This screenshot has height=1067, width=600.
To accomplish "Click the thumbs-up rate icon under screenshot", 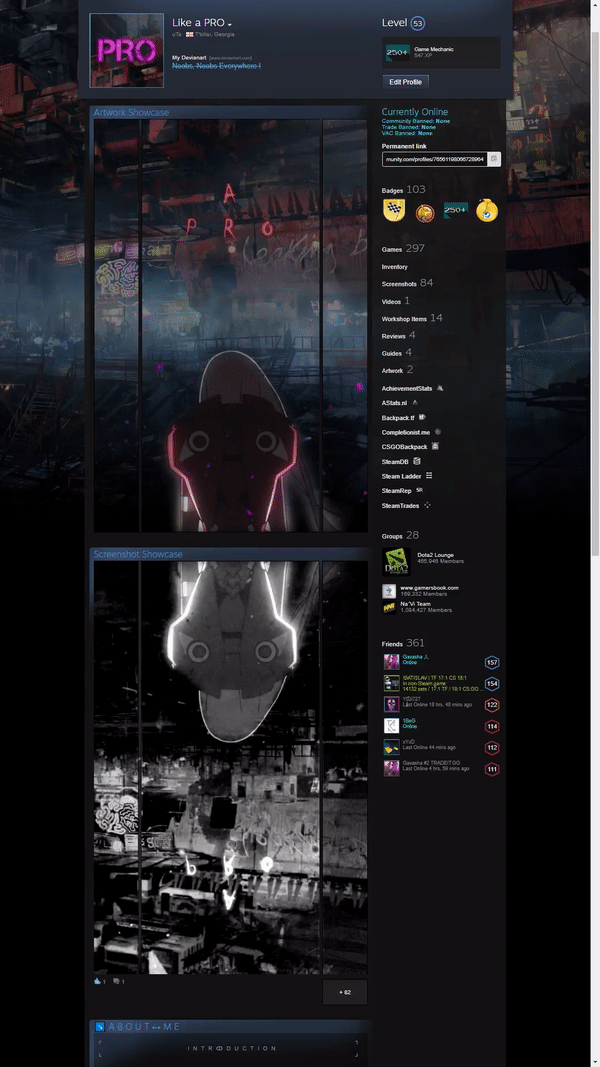I will coord(97,981).
